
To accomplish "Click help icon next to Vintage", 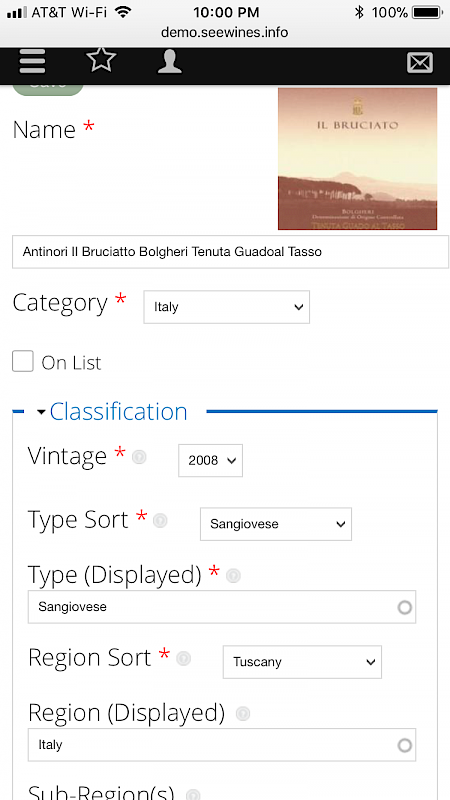I will tap(139, 457).
